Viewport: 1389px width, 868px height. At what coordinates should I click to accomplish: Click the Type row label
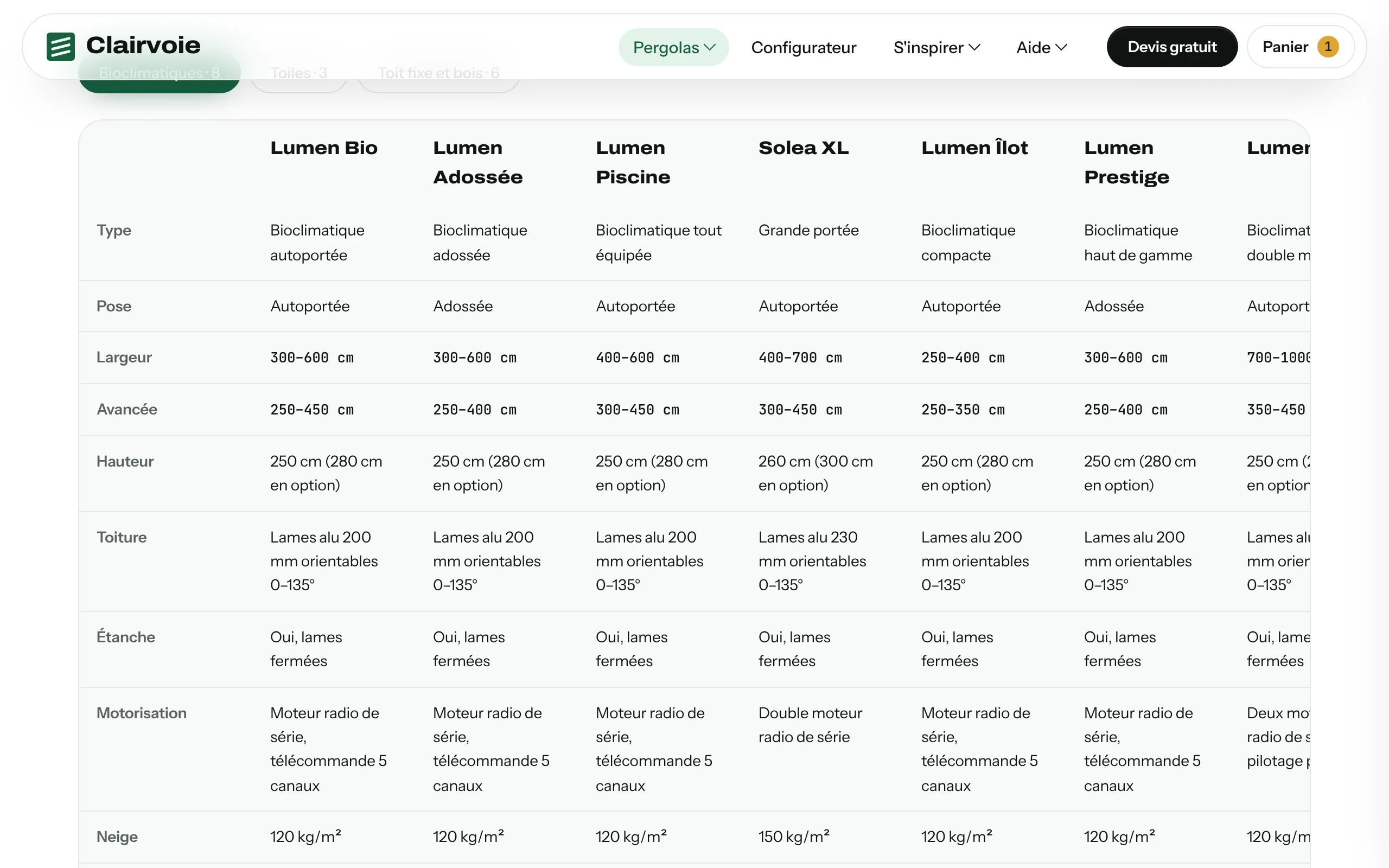click(x=113, y=230)
